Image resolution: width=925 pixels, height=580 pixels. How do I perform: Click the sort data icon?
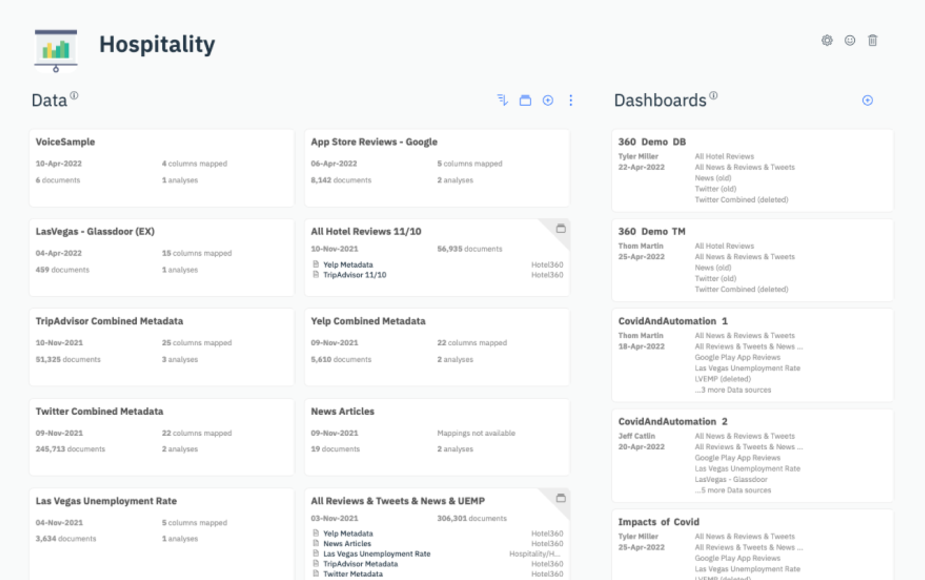pyautogui.click(x=502, y=100)
